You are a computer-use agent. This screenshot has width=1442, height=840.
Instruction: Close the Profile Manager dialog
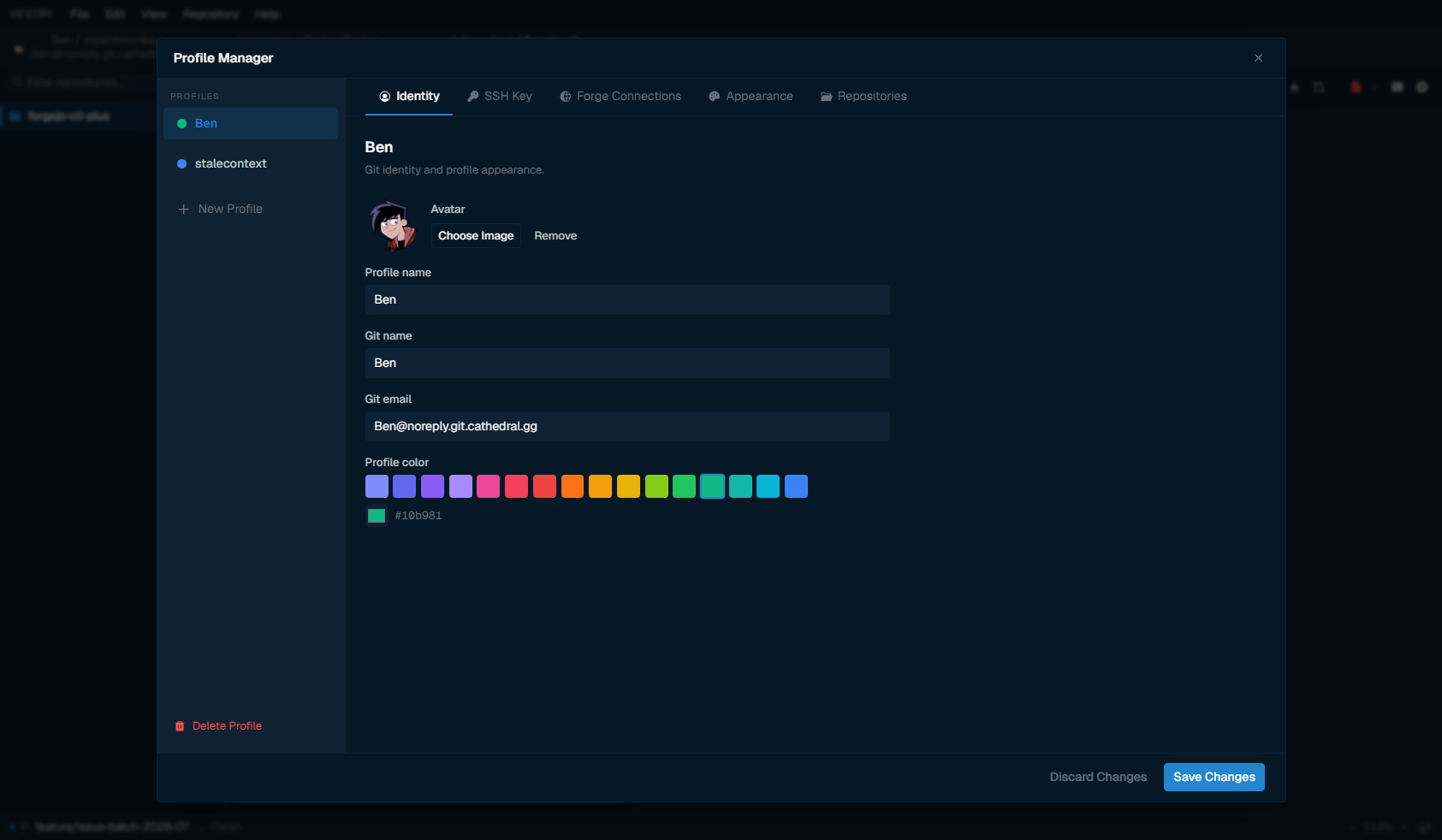pyautogui.click(x=1259, y=58)
